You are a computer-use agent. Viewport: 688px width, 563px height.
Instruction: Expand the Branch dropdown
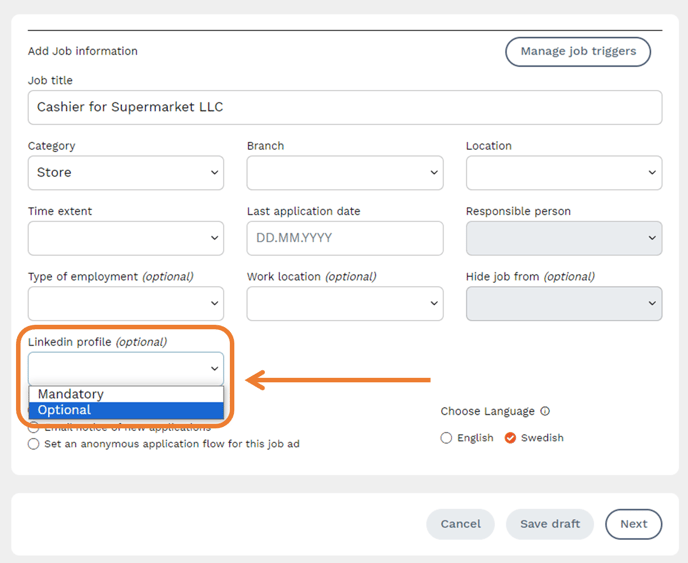tap(344, 173)
